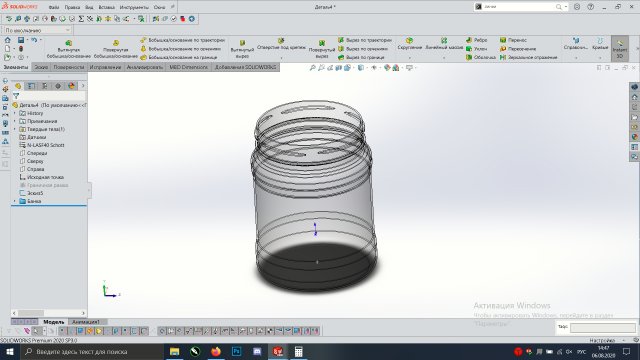640x360 pixels.
Task: Switch to the Поверхности tab
Action: pyautogui.click(x=68, y=67)
